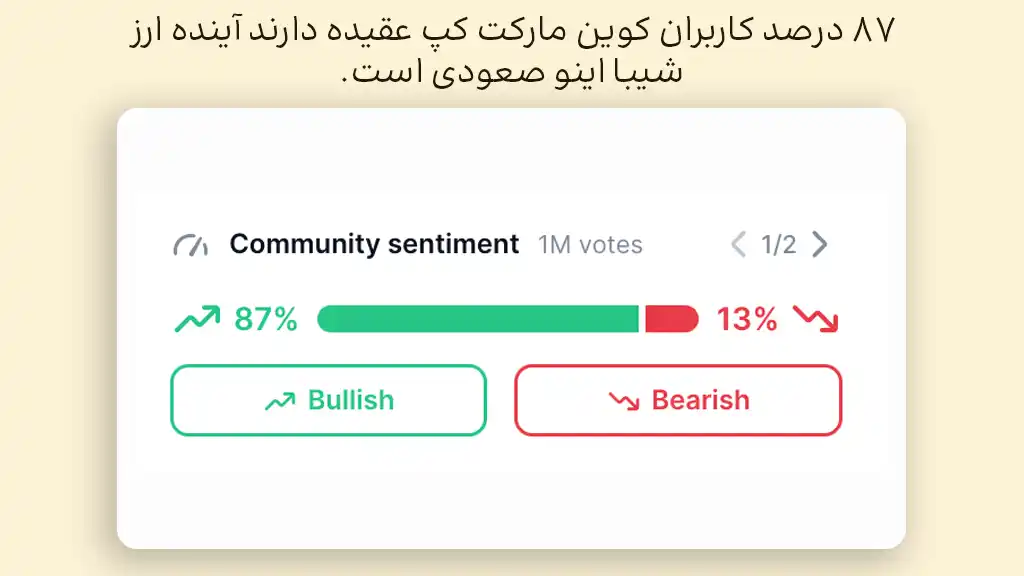Image resolution: width=1024 pixels, height=576 pixels.
Task: Tap the gauge icon next to Community sentiment
Action: [191, 244]
